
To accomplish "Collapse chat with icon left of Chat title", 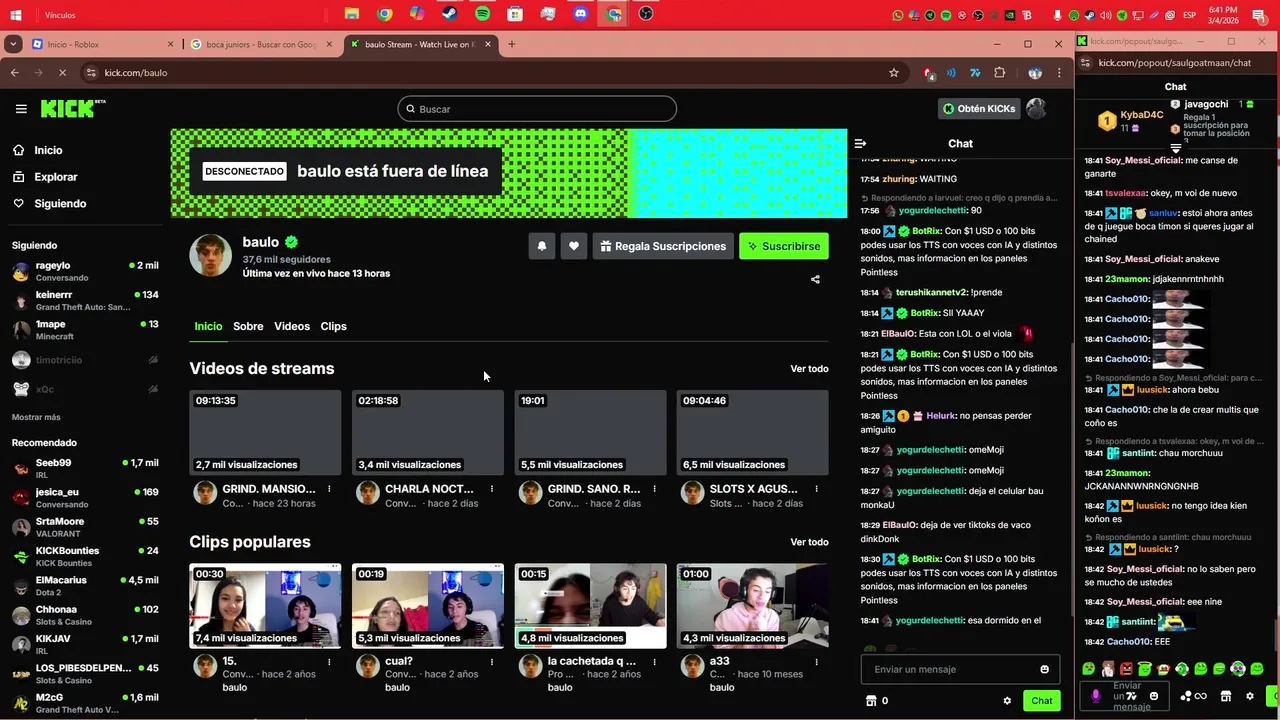I will (860, 144).
